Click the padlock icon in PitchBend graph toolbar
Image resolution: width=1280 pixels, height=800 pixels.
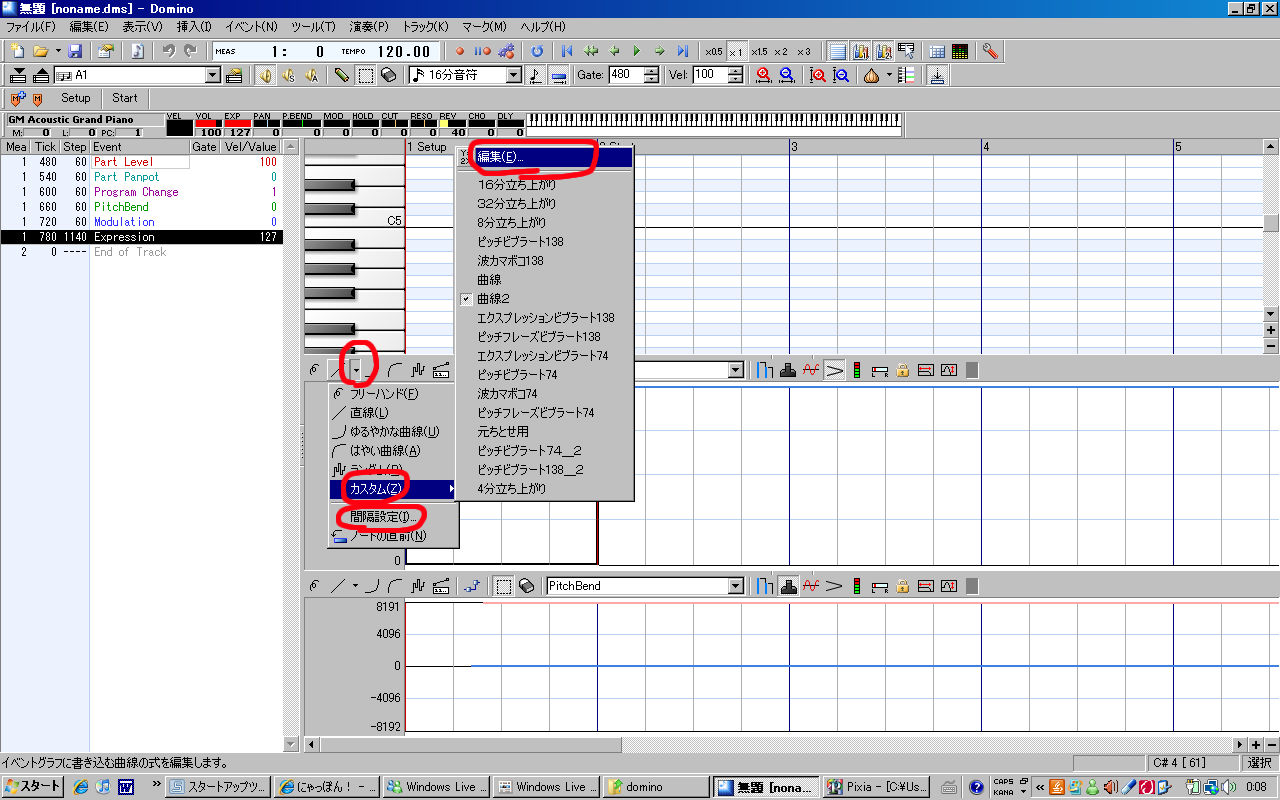902,586
